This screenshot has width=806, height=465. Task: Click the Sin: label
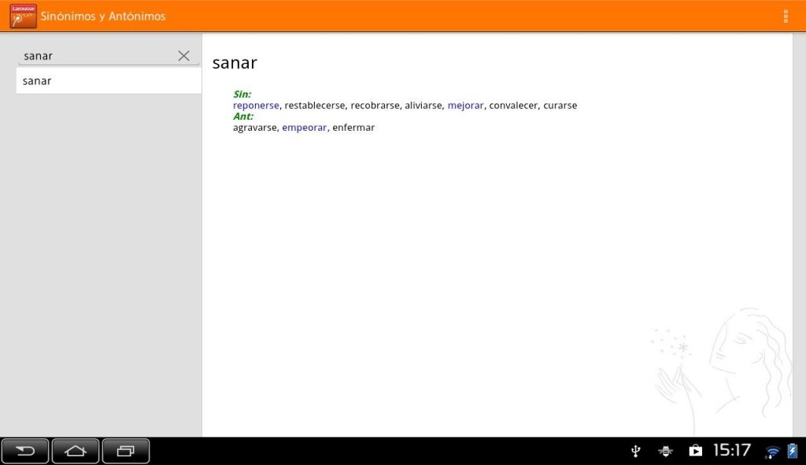[x=242, y=94]
